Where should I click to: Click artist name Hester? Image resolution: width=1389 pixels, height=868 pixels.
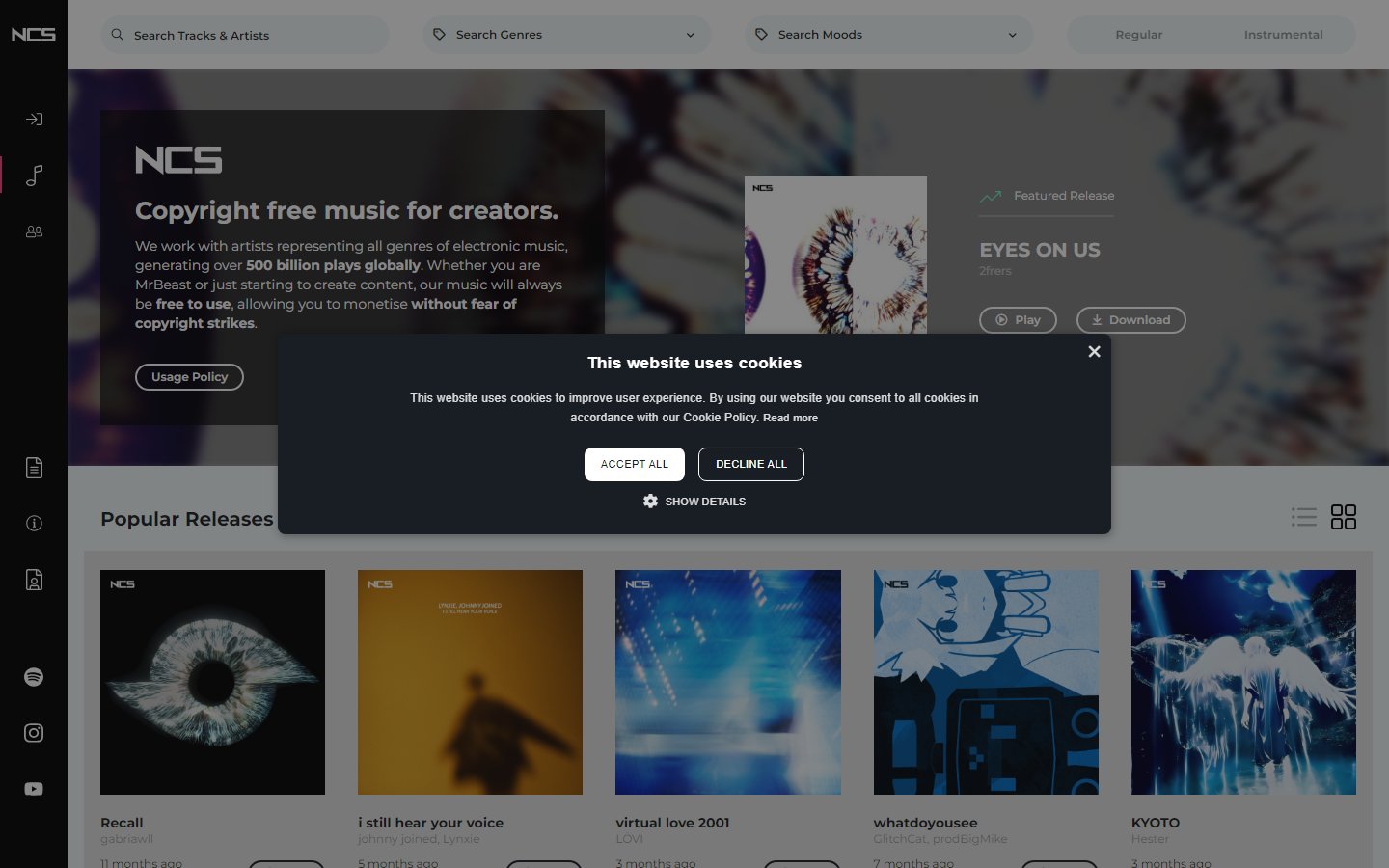(1150, 839)
